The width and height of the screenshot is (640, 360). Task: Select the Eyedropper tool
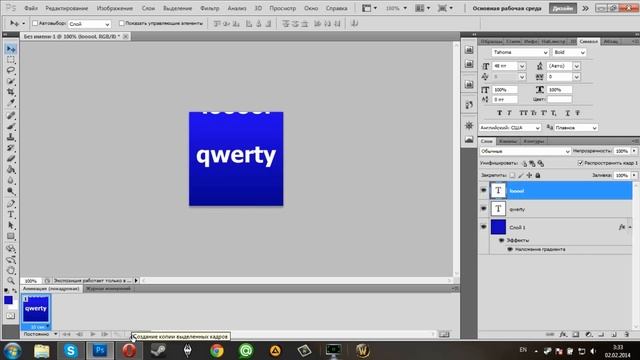pyautogui.click(x=11, y=102)
